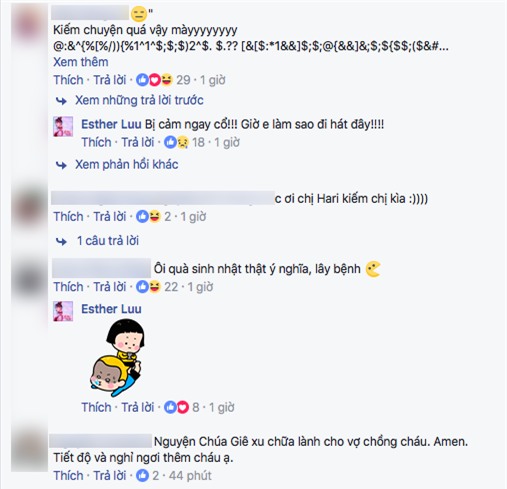Viewport: 507px width, 489px height.
Task: Expand the comment with Xem thêm
Action: (x=81, y=62)
